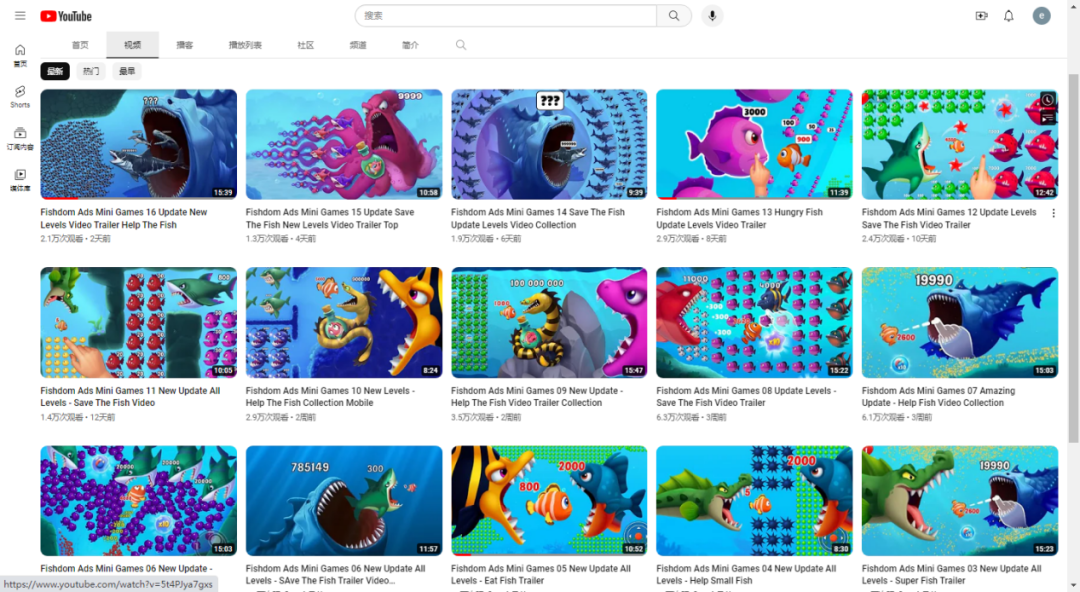Open title Fishdom Ads Mini Games 12
The height and width of the screenshot is (592, 1080).
tap(949, 218)
